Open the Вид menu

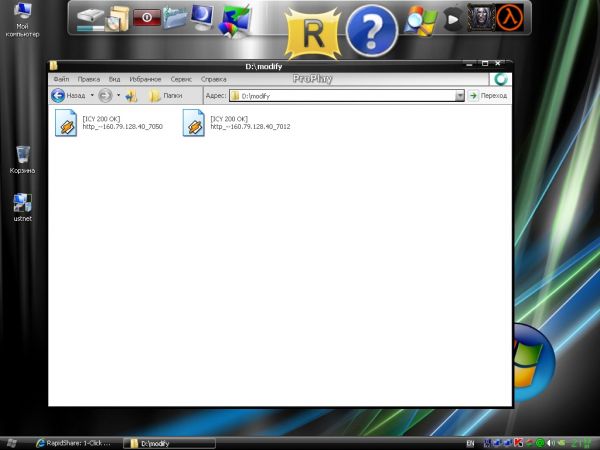click(114, 79)
